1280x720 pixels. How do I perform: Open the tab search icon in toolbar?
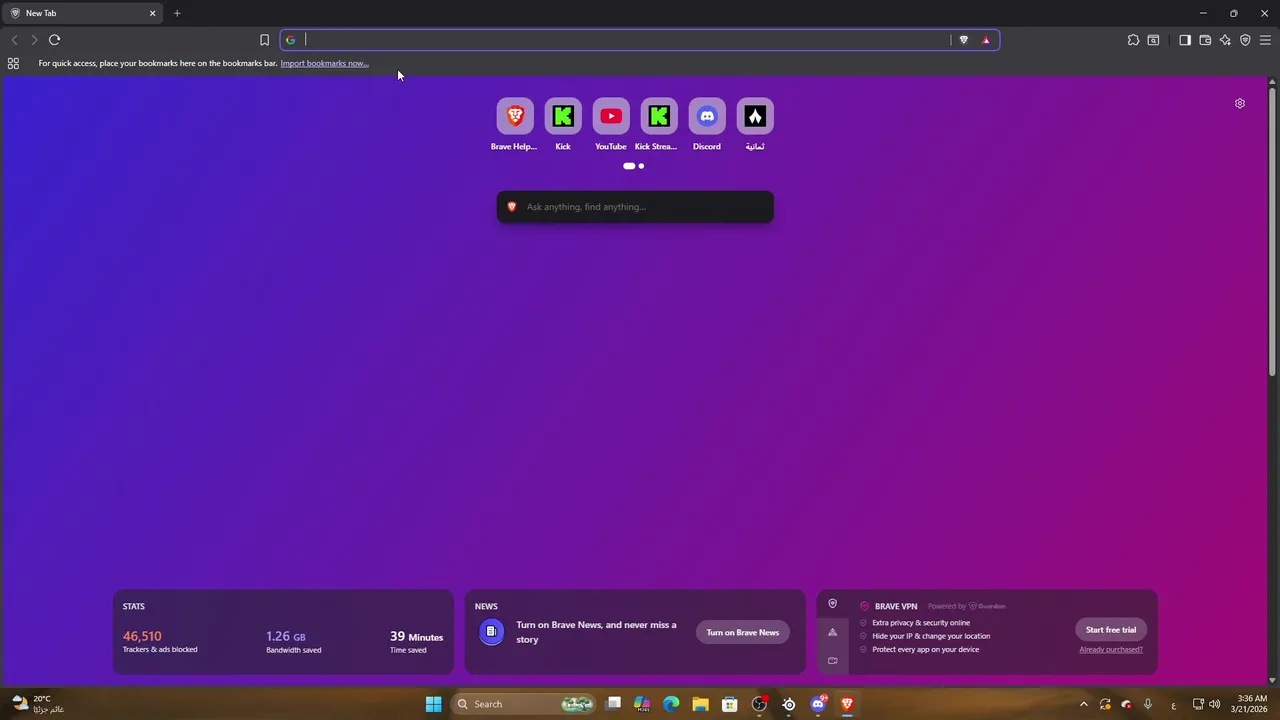(1153, 40)
